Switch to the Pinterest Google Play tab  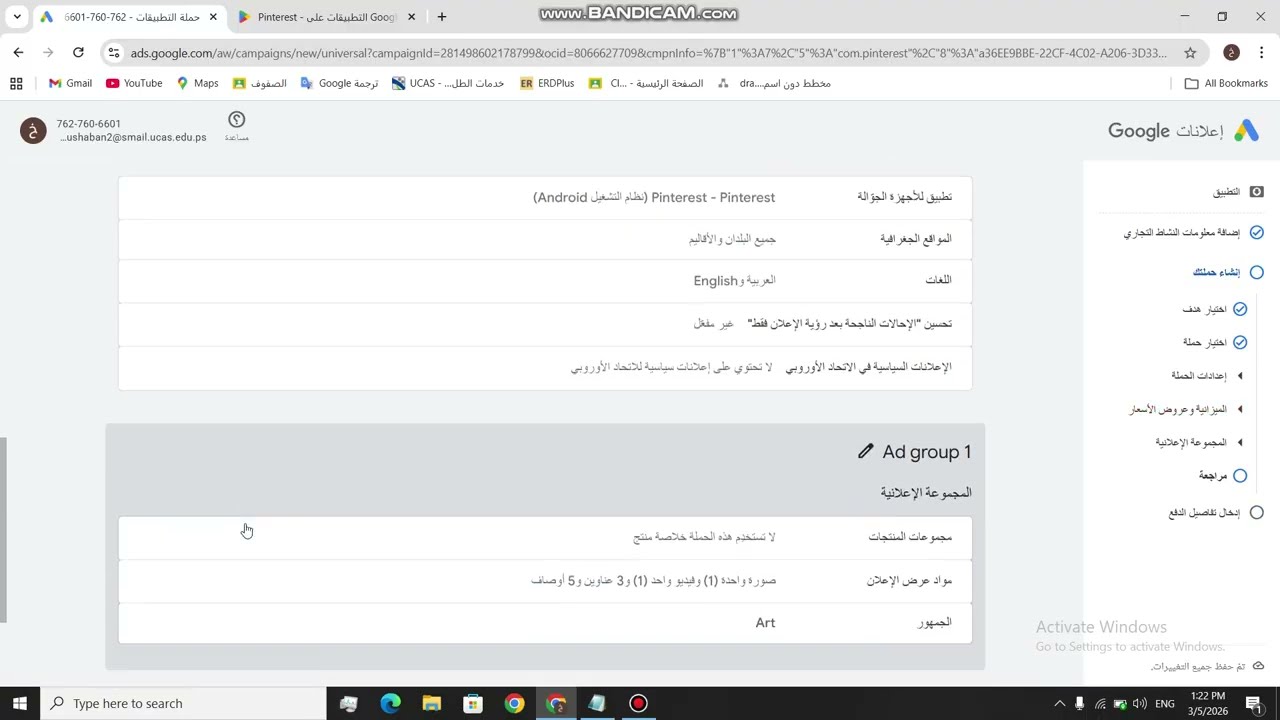pyautogui.click(x=327, y=17)
